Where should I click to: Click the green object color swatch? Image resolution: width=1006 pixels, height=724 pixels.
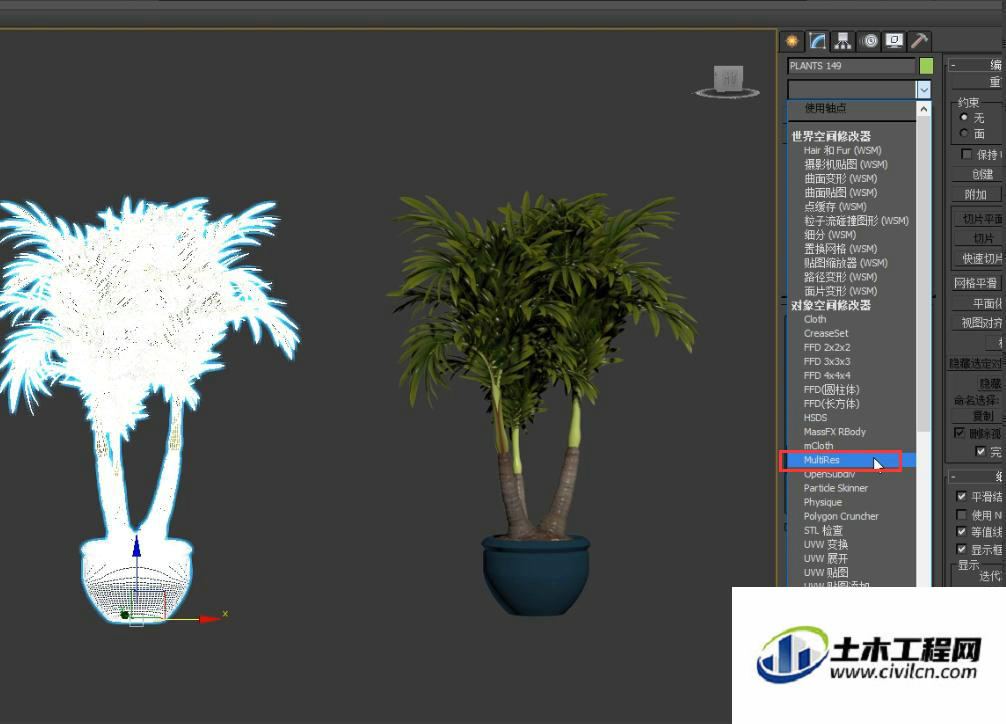[926, 65]
